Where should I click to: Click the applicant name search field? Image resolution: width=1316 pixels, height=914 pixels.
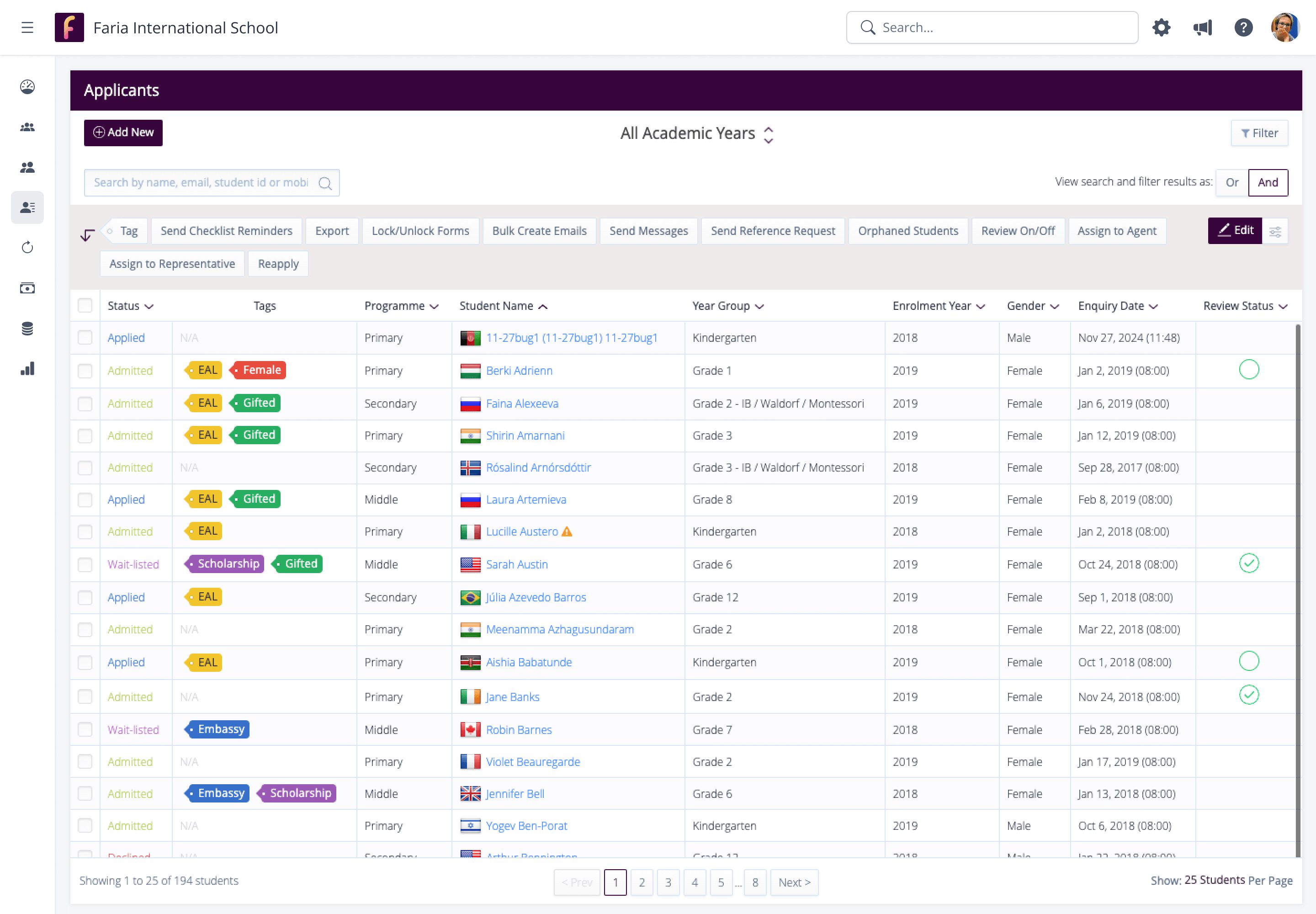(x=202, y=183)
